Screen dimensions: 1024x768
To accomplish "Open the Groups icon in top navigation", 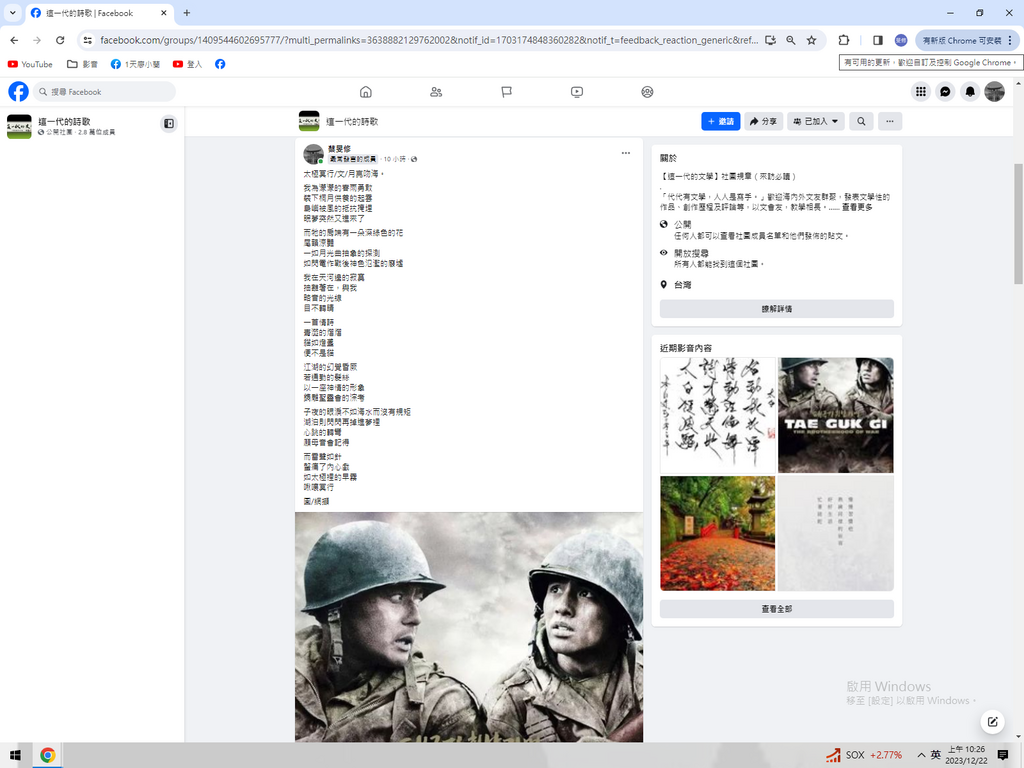I will tap(647, 92).
